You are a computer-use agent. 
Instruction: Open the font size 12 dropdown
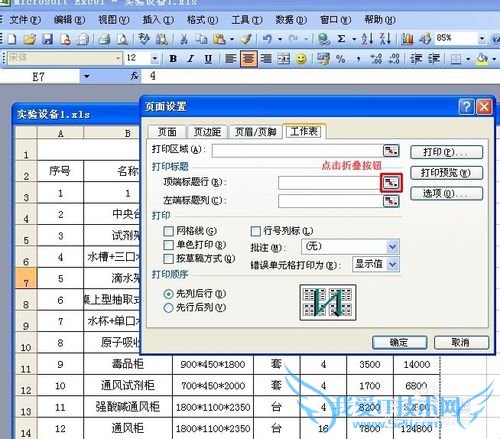coord(154,59)
